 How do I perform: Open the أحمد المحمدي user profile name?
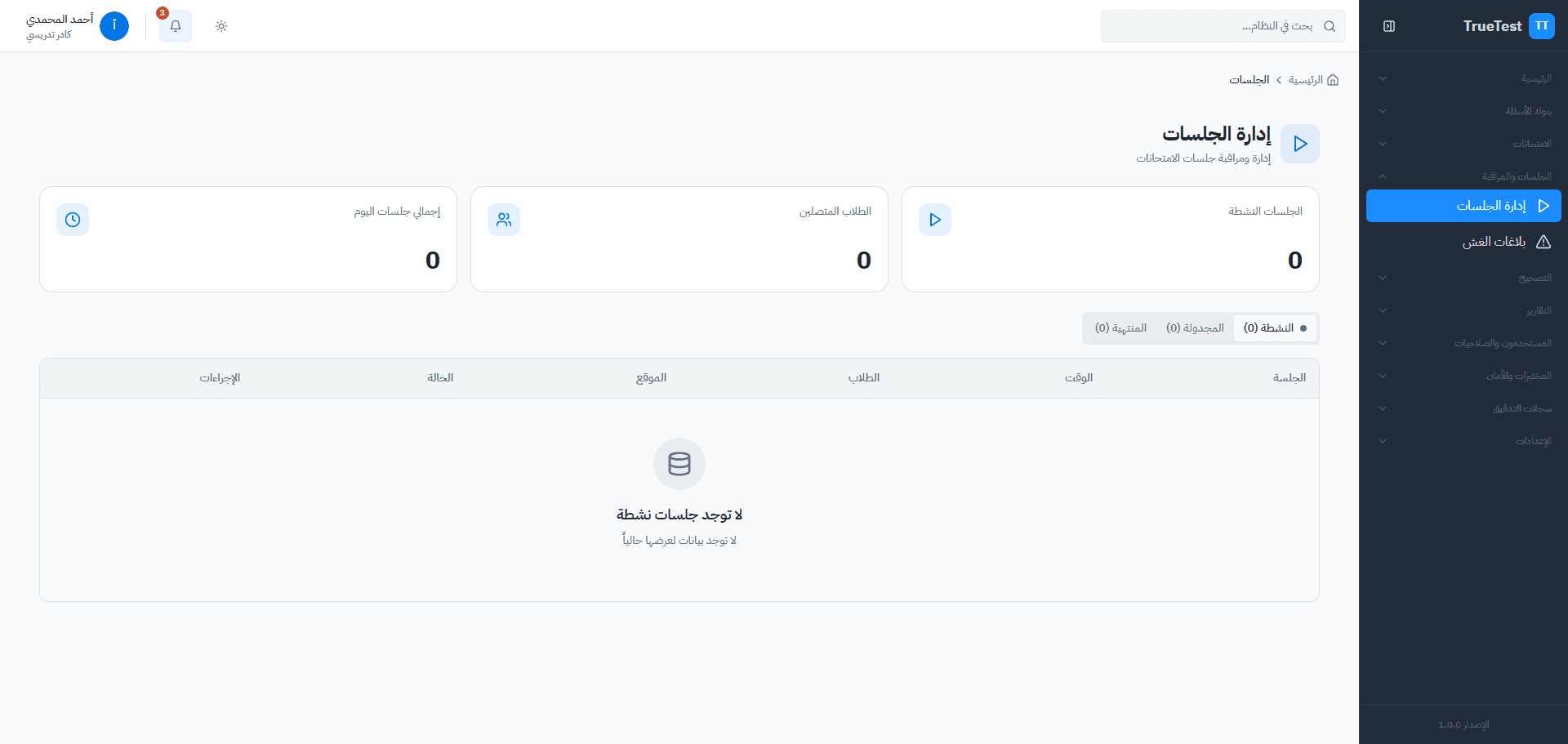60,19
